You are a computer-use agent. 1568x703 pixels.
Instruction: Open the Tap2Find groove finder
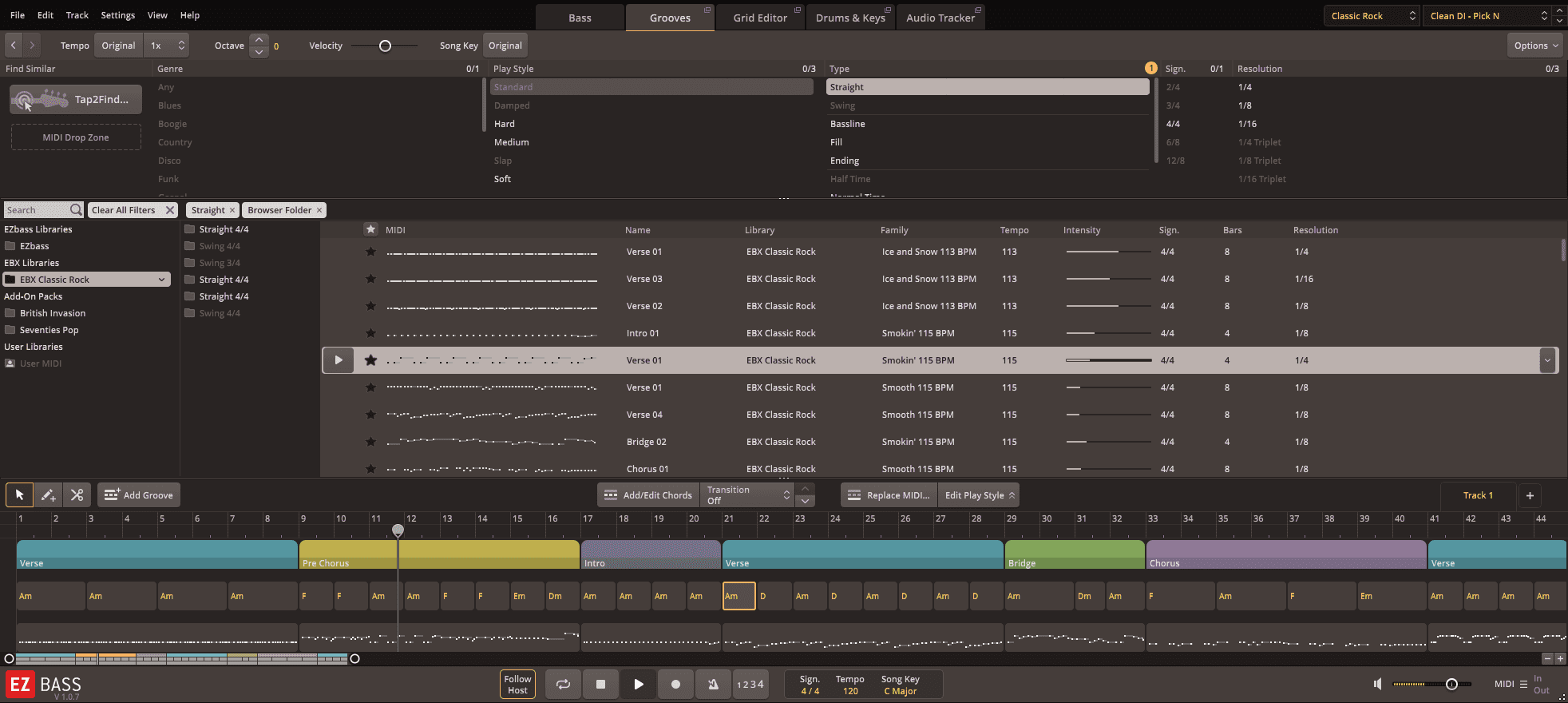pyautogui.click(x=76, y=100)
